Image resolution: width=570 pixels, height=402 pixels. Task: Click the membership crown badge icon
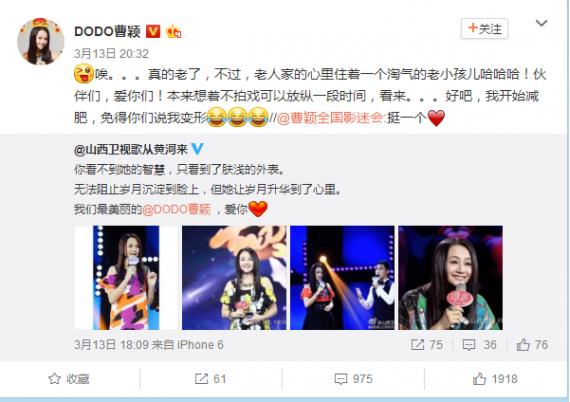(174, 32)
